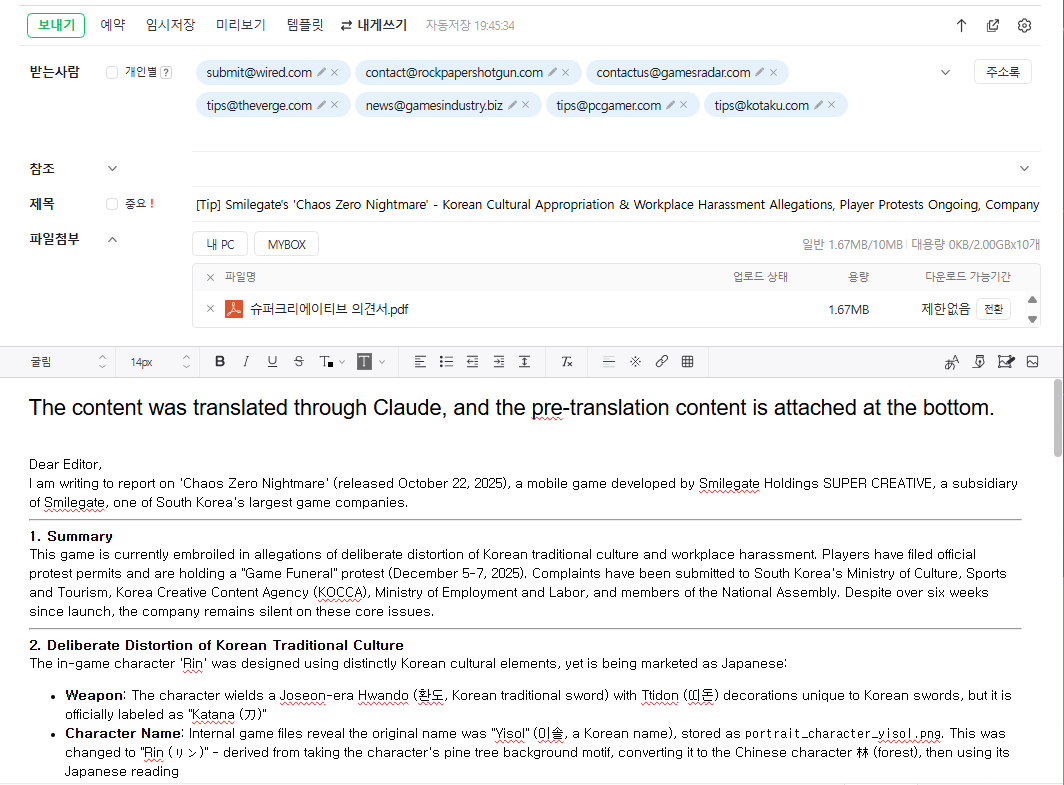Open text alignment options
The height and width of the screenshot is (785, 1064).
pos(420,362)
